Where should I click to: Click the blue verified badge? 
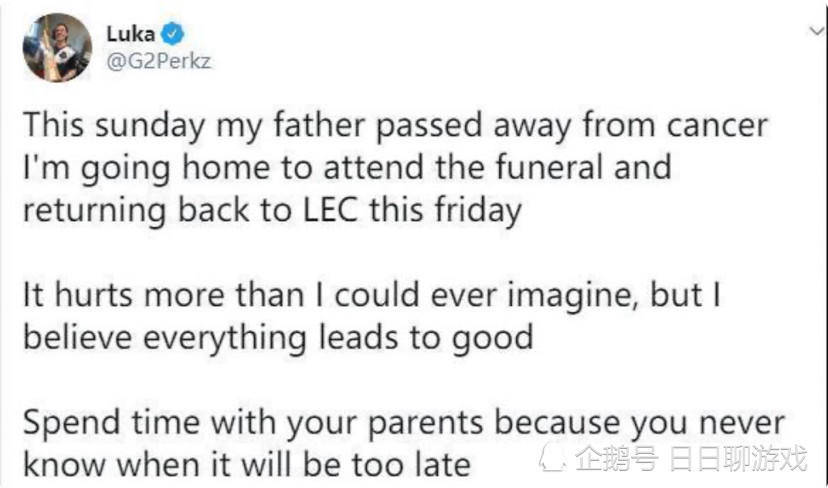coord(172,33)
